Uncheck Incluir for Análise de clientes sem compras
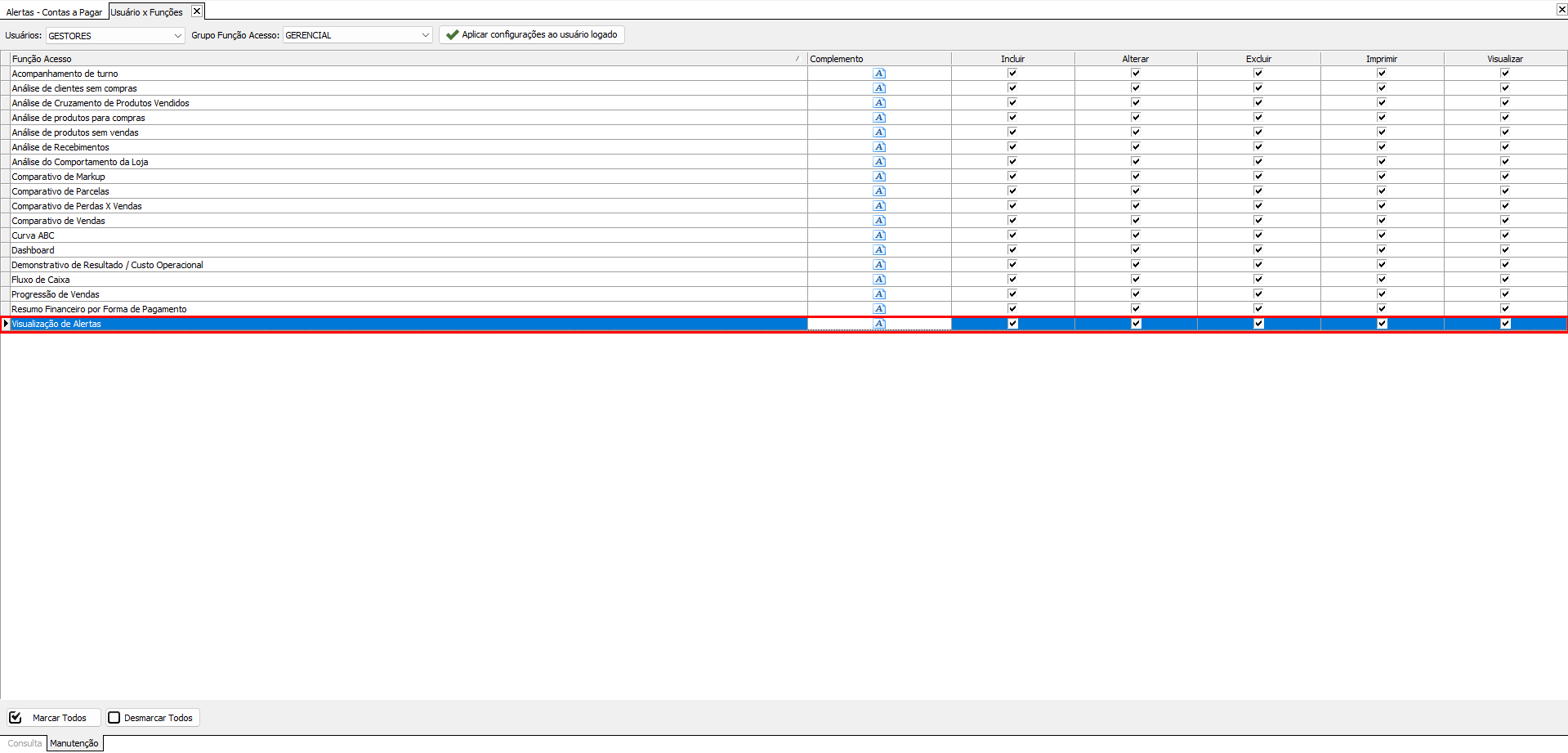Image resolution: width=1568 pixels, height=753 pixels. coord(1012,88)
